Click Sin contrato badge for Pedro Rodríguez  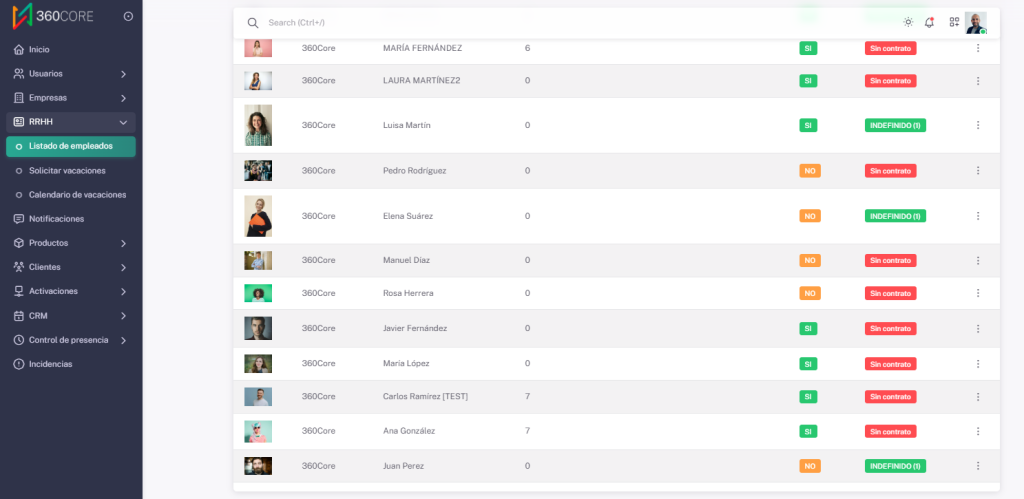coord(890,171)
